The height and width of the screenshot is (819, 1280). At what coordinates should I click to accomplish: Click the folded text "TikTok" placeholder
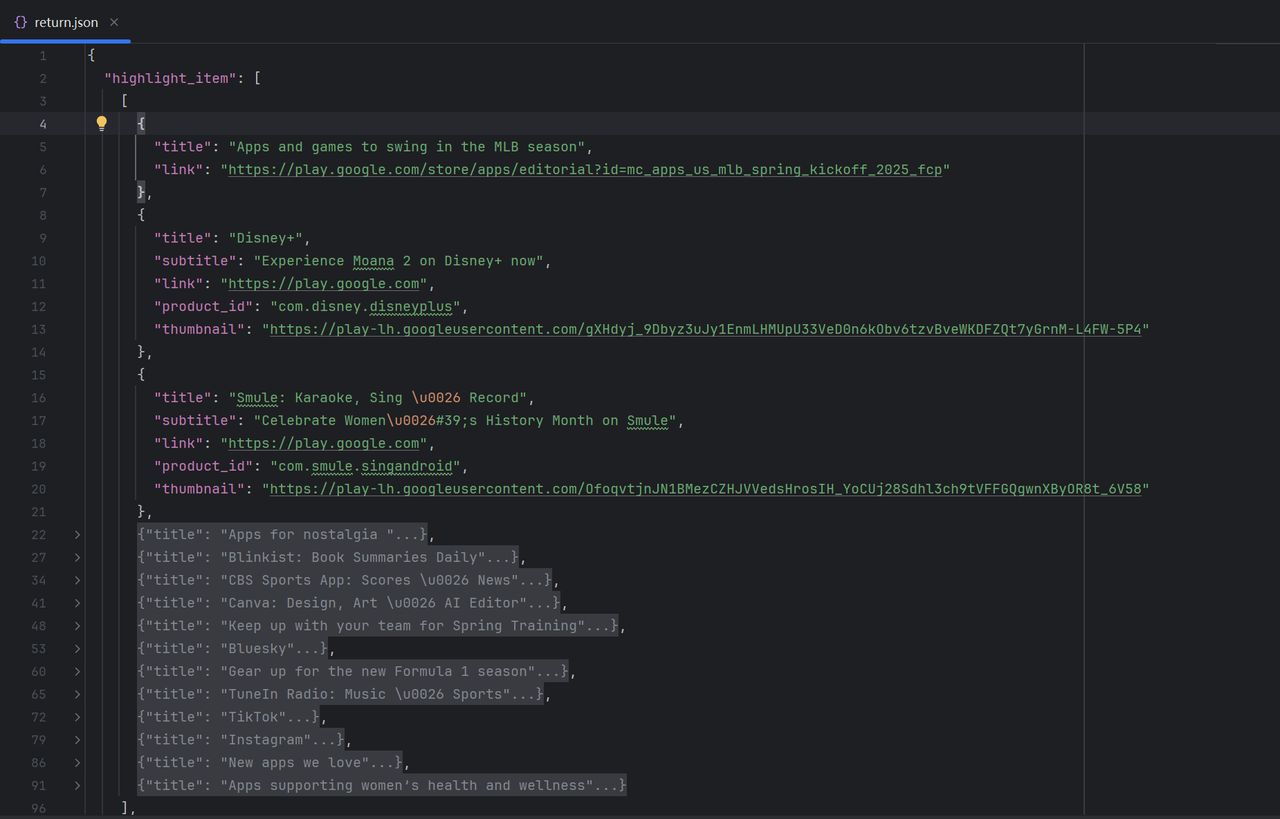tap(229, 717)
